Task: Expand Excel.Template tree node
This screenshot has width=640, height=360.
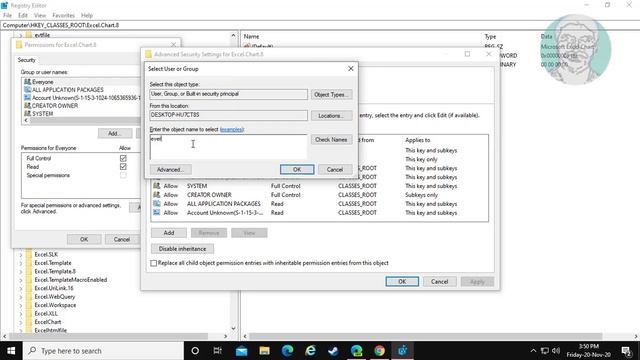Action: 21,263
